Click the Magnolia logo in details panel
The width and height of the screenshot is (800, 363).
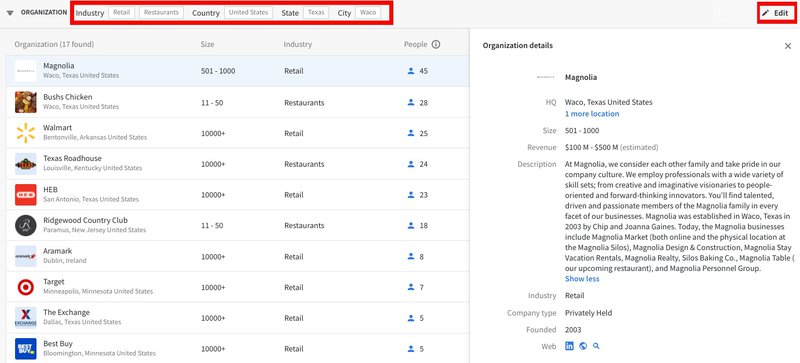545,78
